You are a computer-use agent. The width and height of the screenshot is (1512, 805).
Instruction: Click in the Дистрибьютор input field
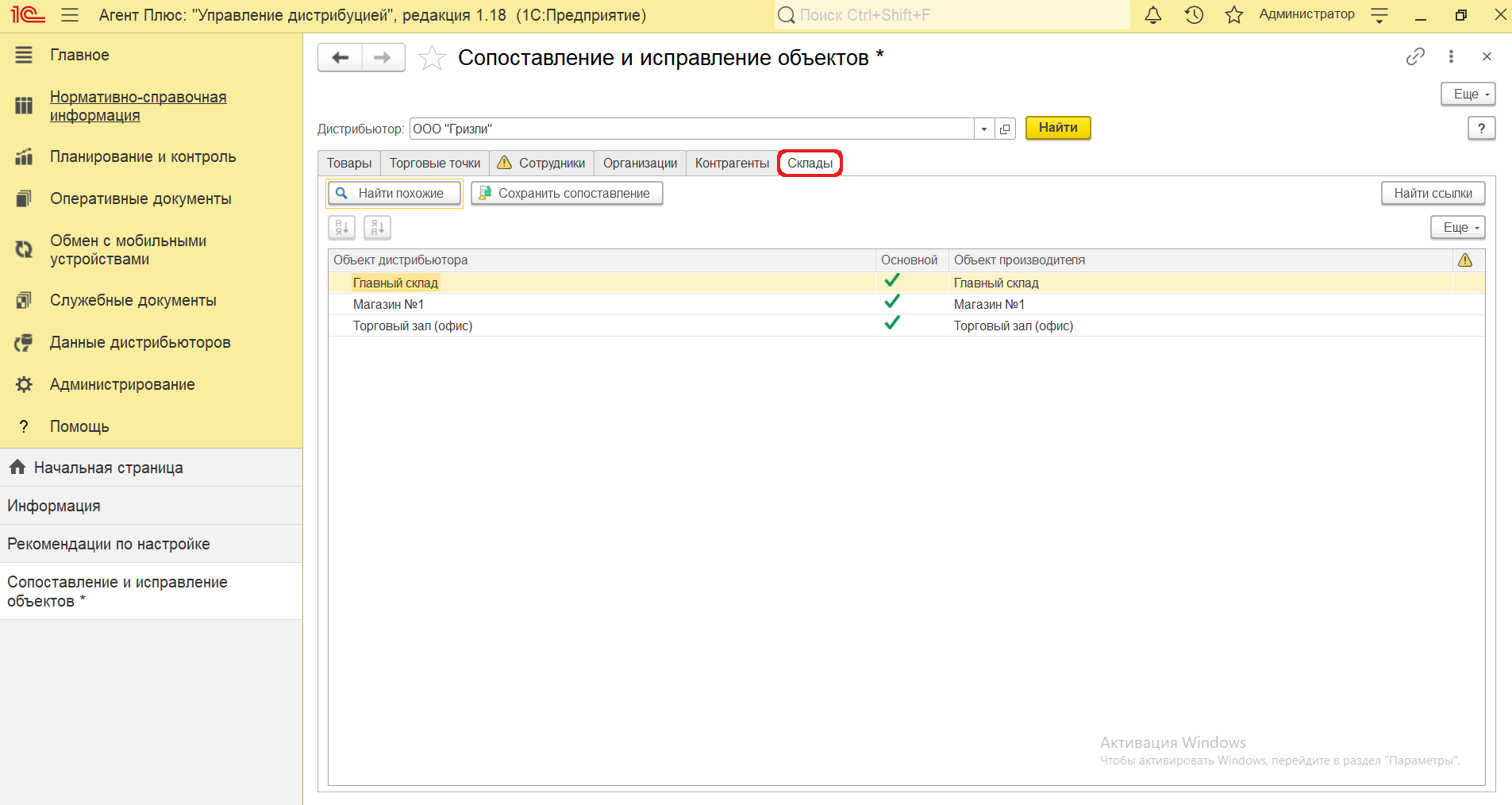point(691,129)
